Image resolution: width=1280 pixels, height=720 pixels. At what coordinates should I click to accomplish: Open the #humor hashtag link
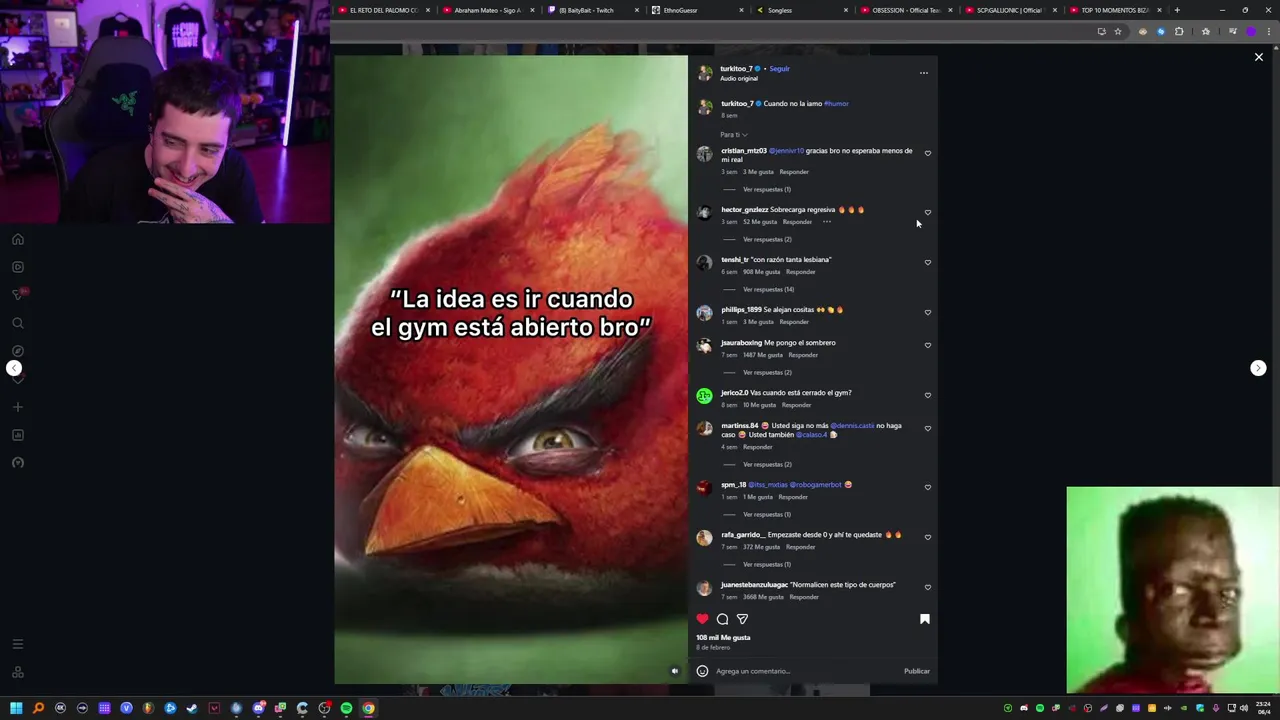836,104
